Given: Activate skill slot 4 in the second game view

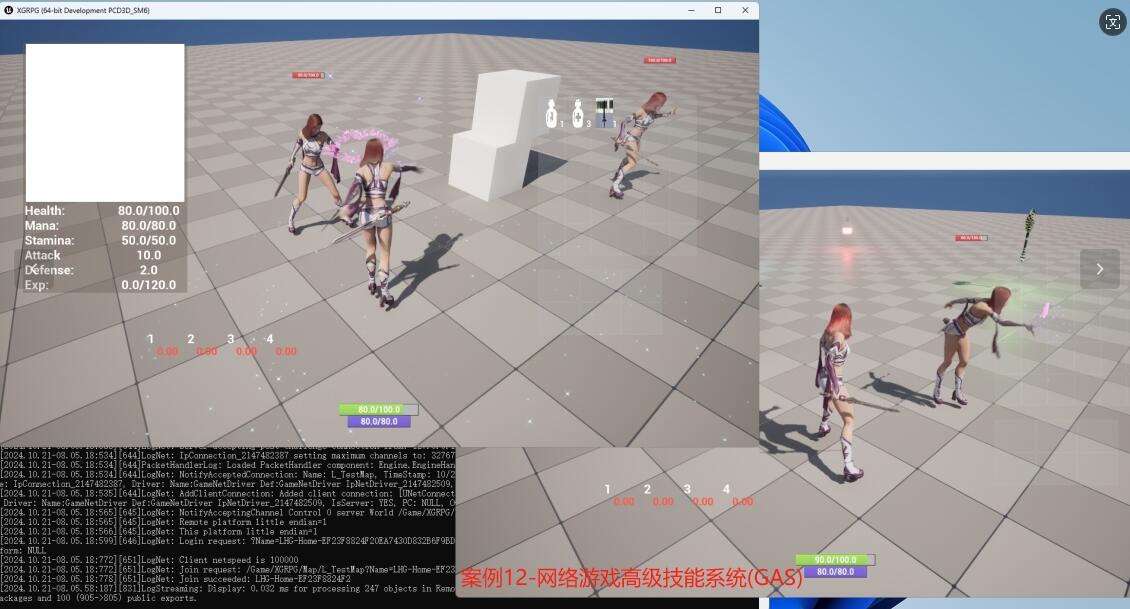Looking at the screenshot, I should pos(726,489).
